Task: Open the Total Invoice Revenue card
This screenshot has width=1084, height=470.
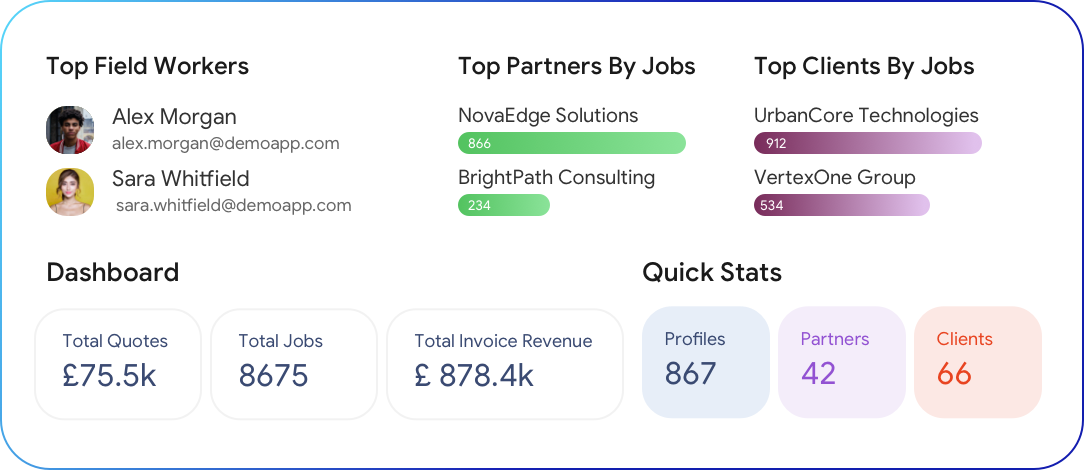Action: point(504,363)
